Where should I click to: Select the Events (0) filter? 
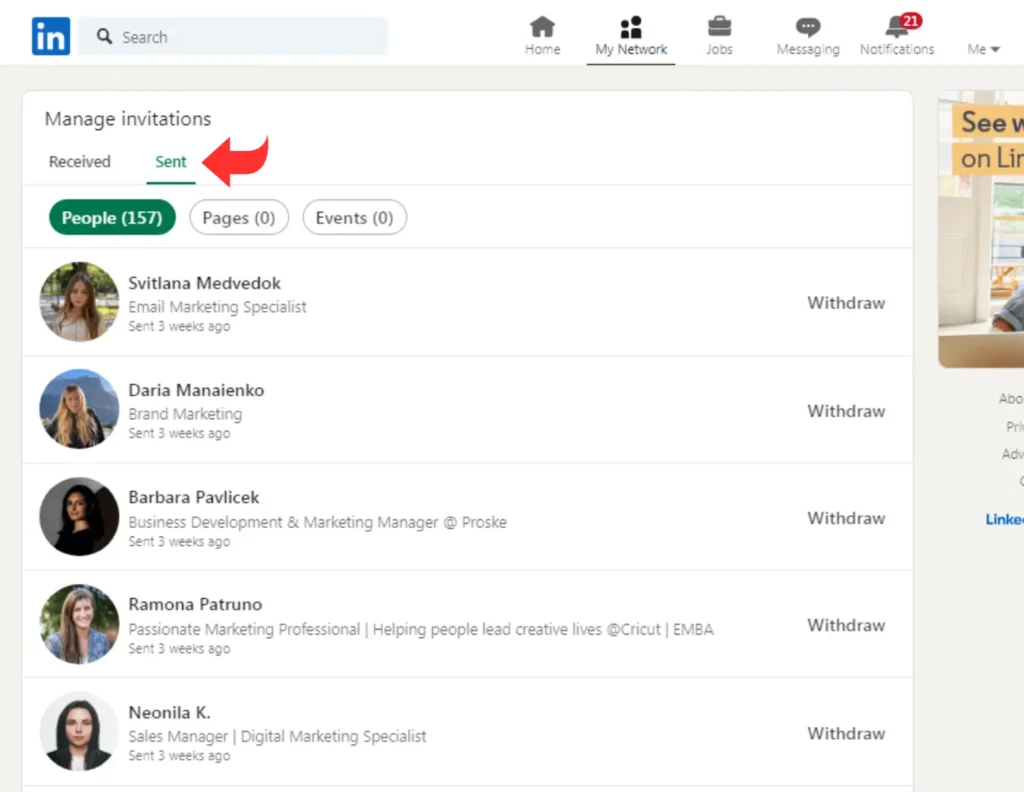(354, 218)
